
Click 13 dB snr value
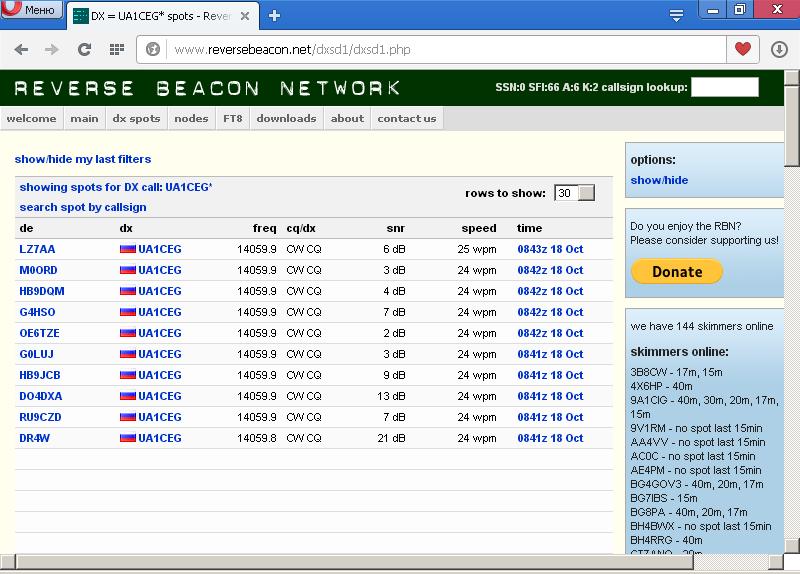click(x=391, y=396)
